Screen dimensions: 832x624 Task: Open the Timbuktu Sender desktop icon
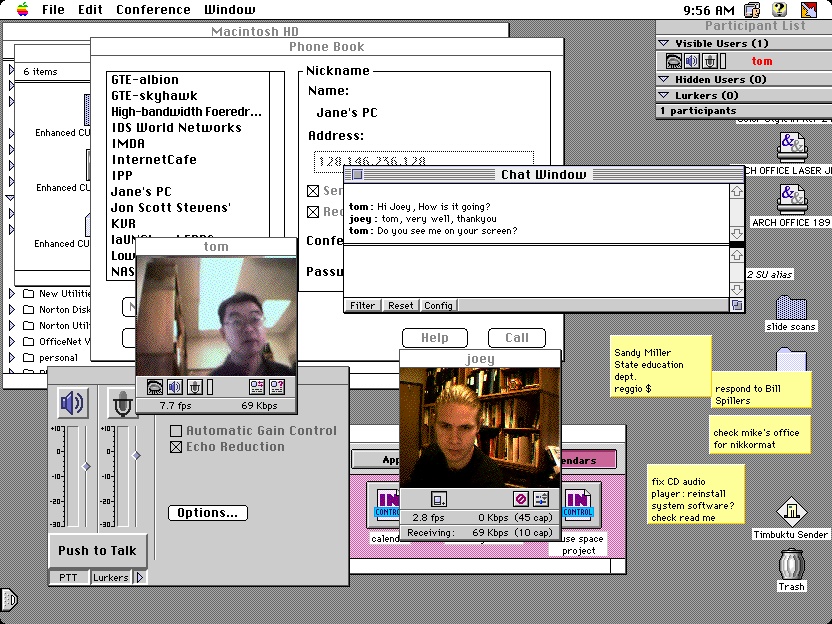791,513
